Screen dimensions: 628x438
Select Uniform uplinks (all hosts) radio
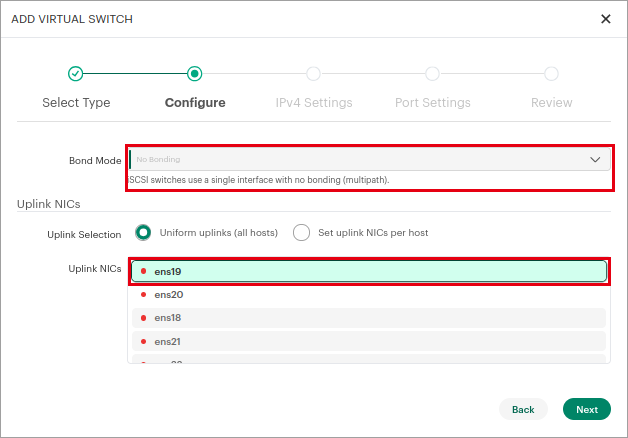coord(143,233)
